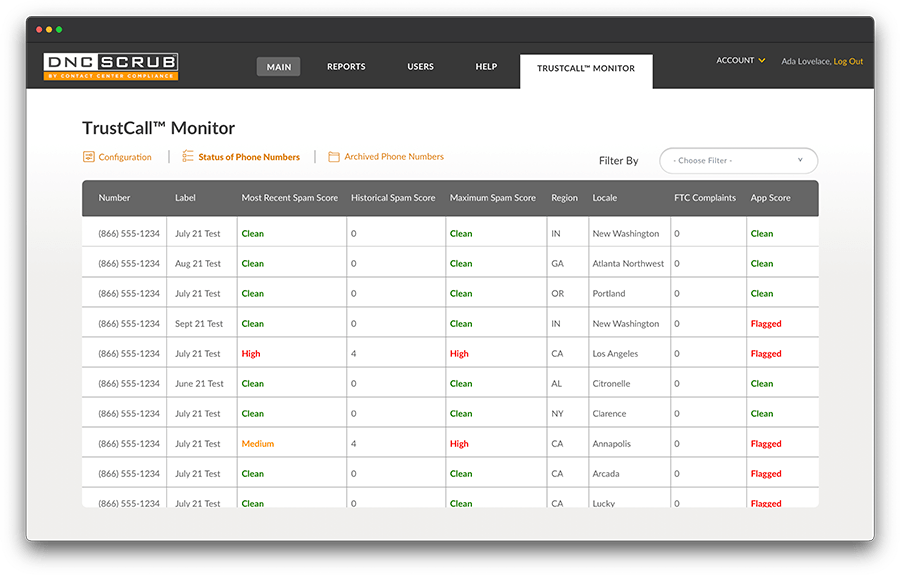Click Maximum Spam Score High for Los Angeles
This screenshot has height=575, width=900.
click(459, 353)
